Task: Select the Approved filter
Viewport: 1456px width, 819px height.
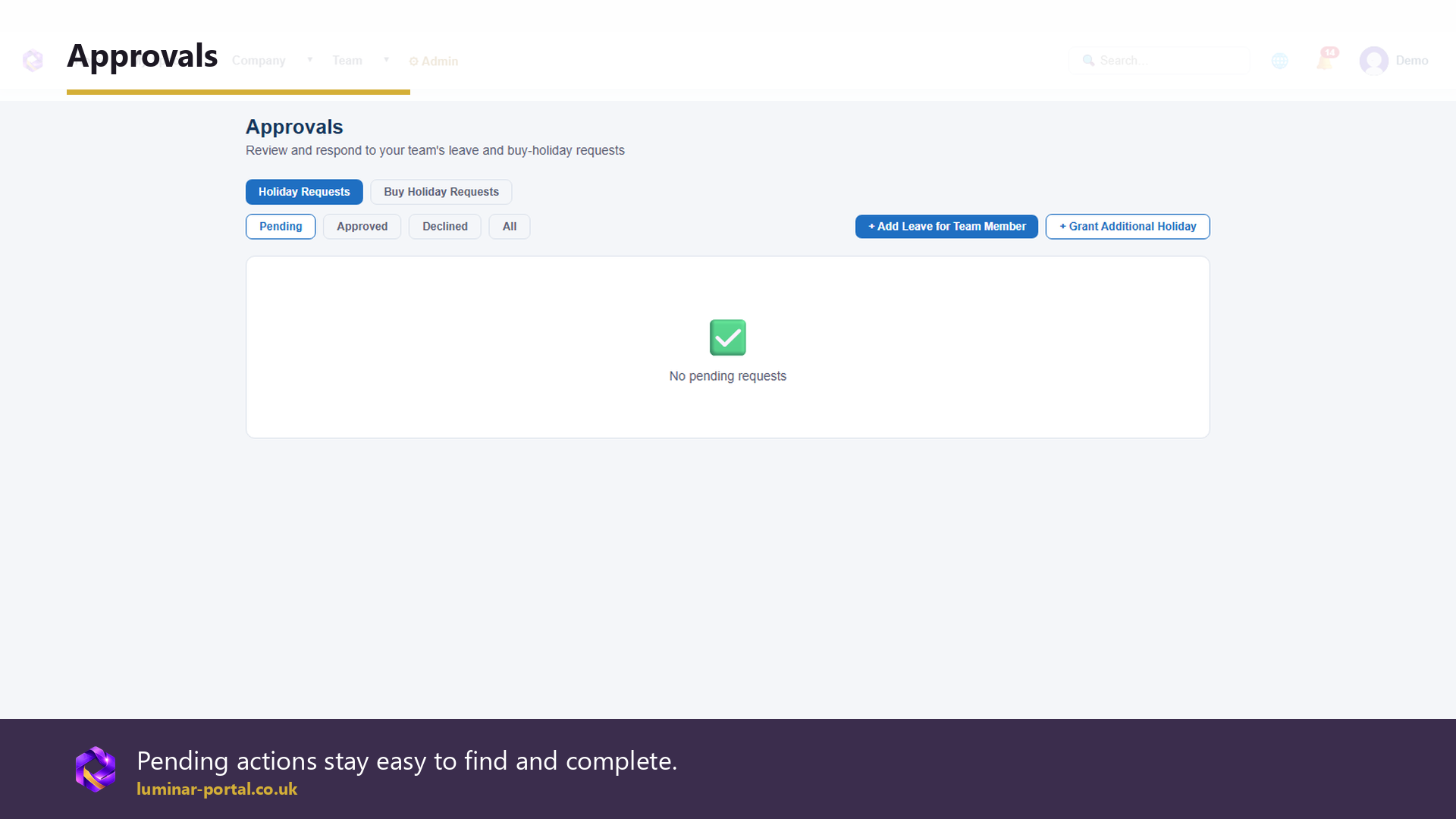Action: click(362, 227)
